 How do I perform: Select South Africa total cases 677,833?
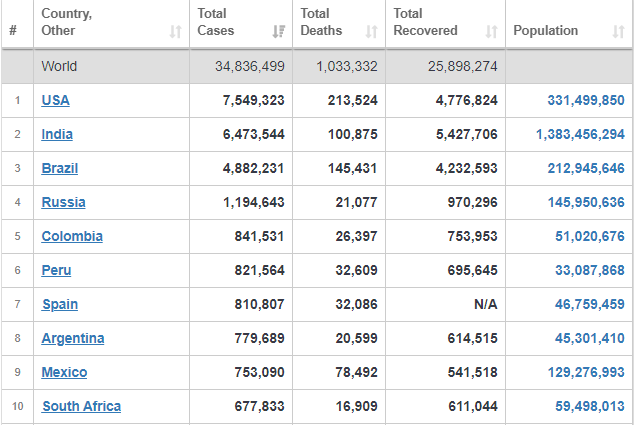(x=259, y=406)
